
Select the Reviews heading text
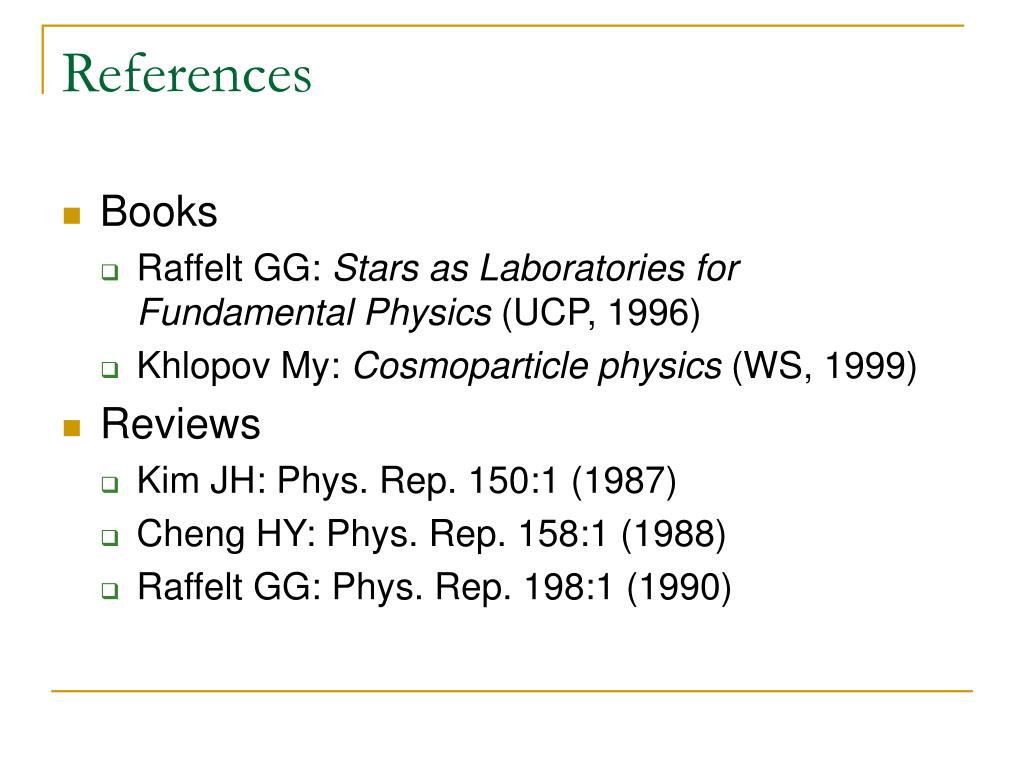pyautogui.click(x=180, y=424)
